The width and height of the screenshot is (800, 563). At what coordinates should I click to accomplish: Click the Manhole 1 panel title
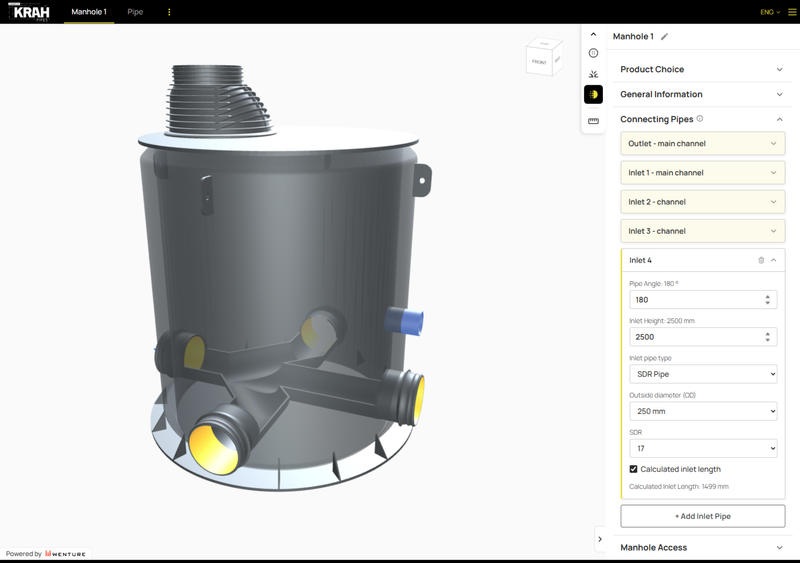pyautogui.click(x=633, y=36)
